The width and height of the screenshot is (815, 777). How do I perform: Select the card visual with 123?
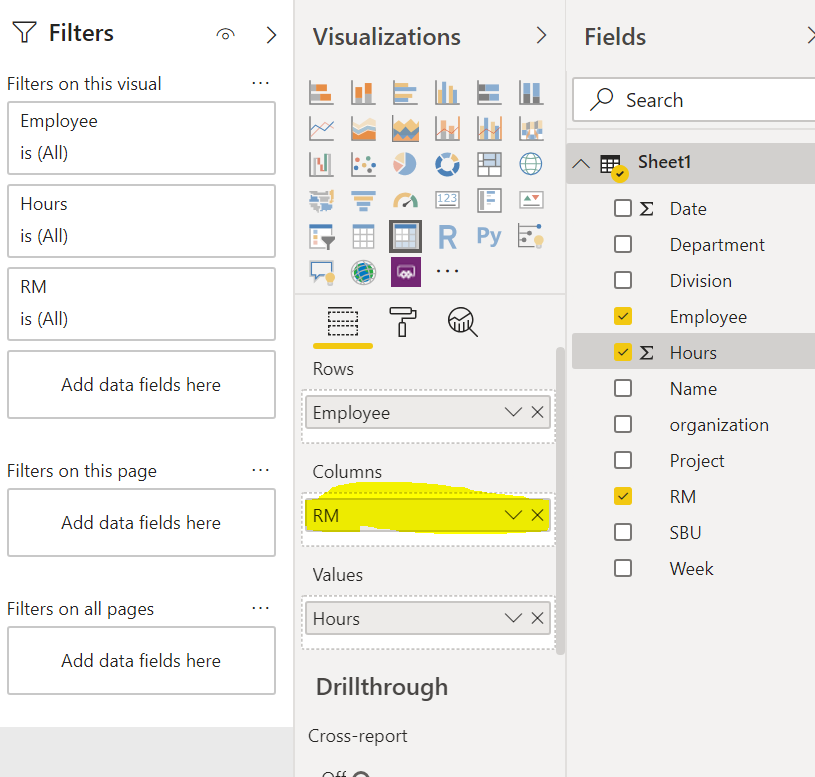coord(447,200)
